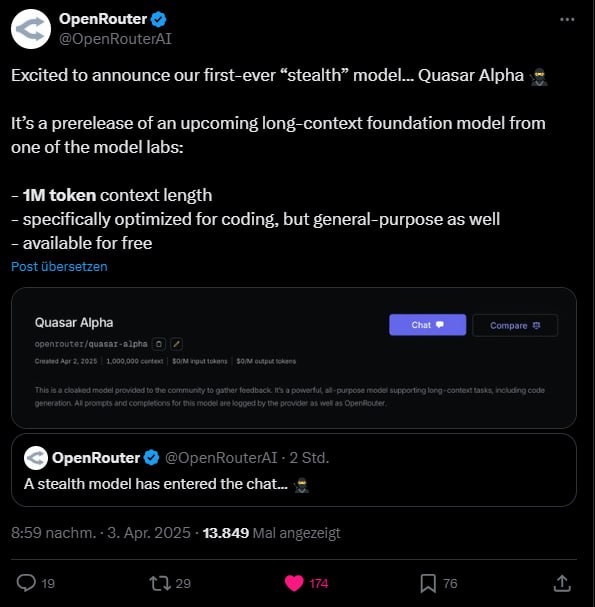Click the Post übersetzen translate link
595x607 pixels.
(x=59, y=267)
